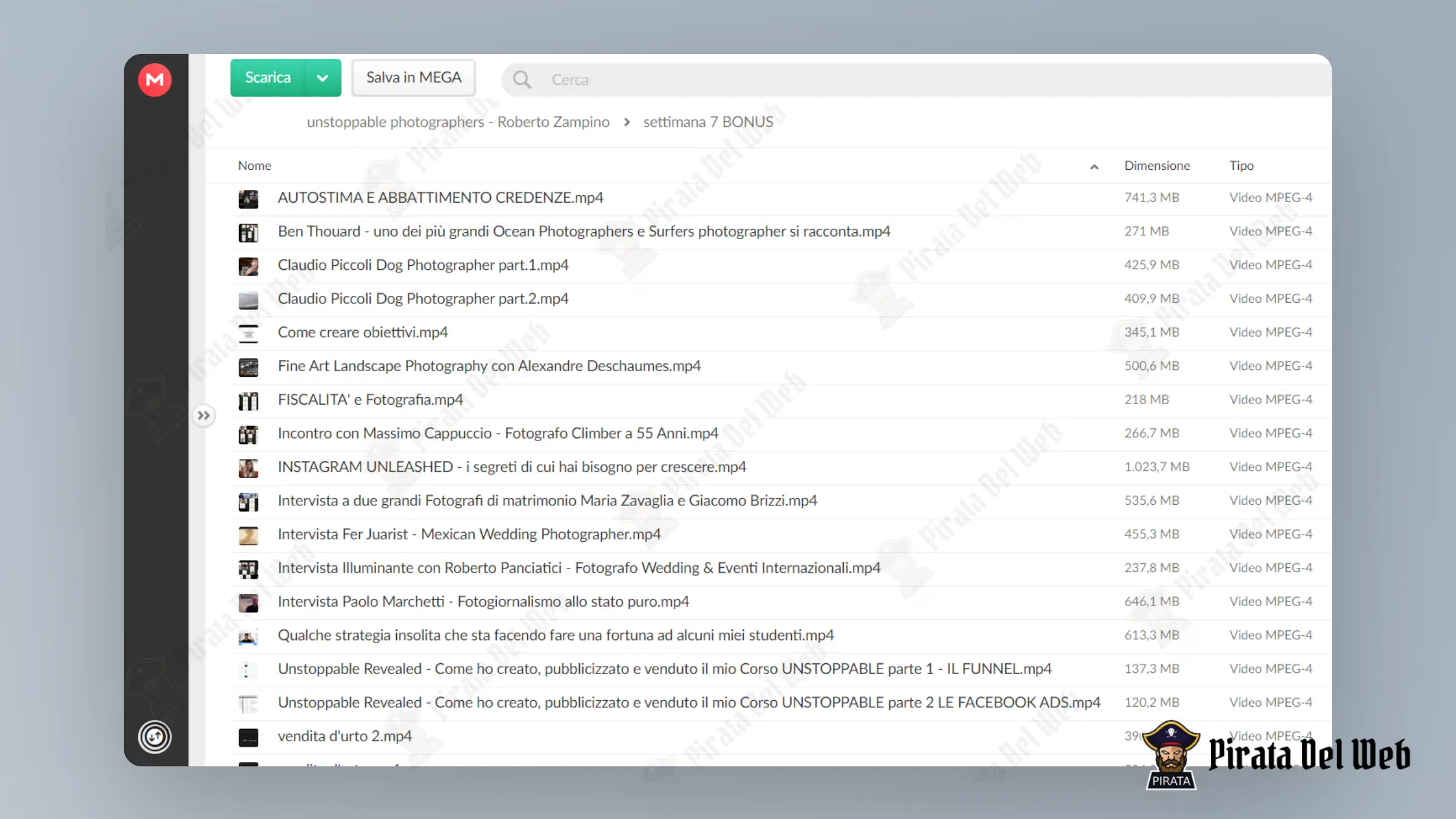Click the Scarica download button
1456x819 pixels.
coord(268,78)
